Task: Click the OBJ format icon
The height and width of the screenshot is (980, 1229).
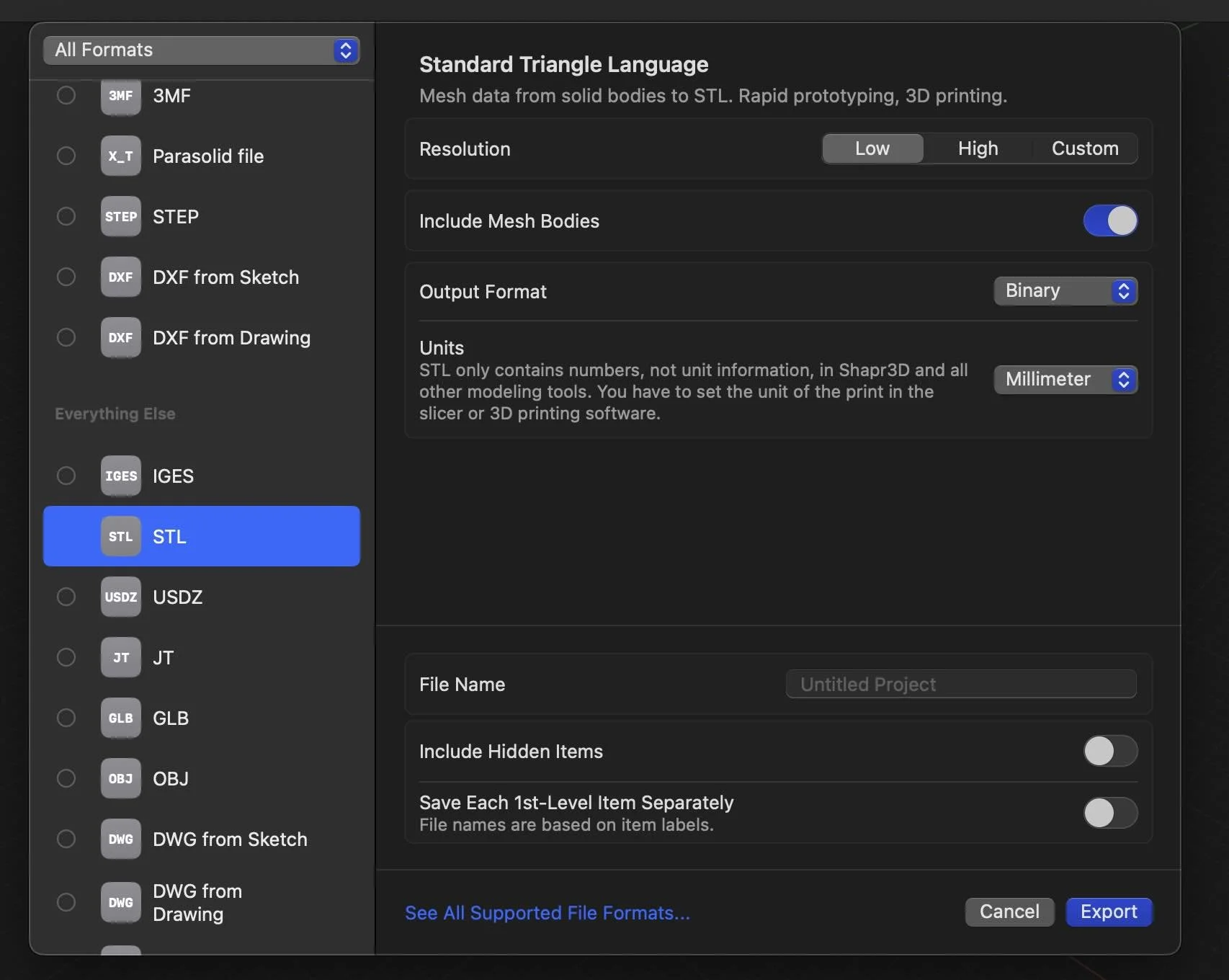Action: pyautogui.click(x=120, y=779)
